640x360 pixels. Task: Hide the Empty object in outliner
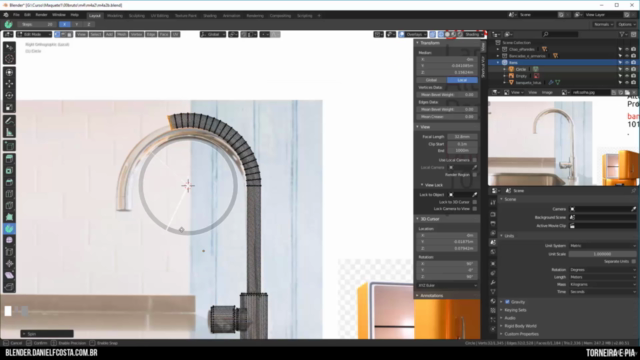tap(627, 76)
